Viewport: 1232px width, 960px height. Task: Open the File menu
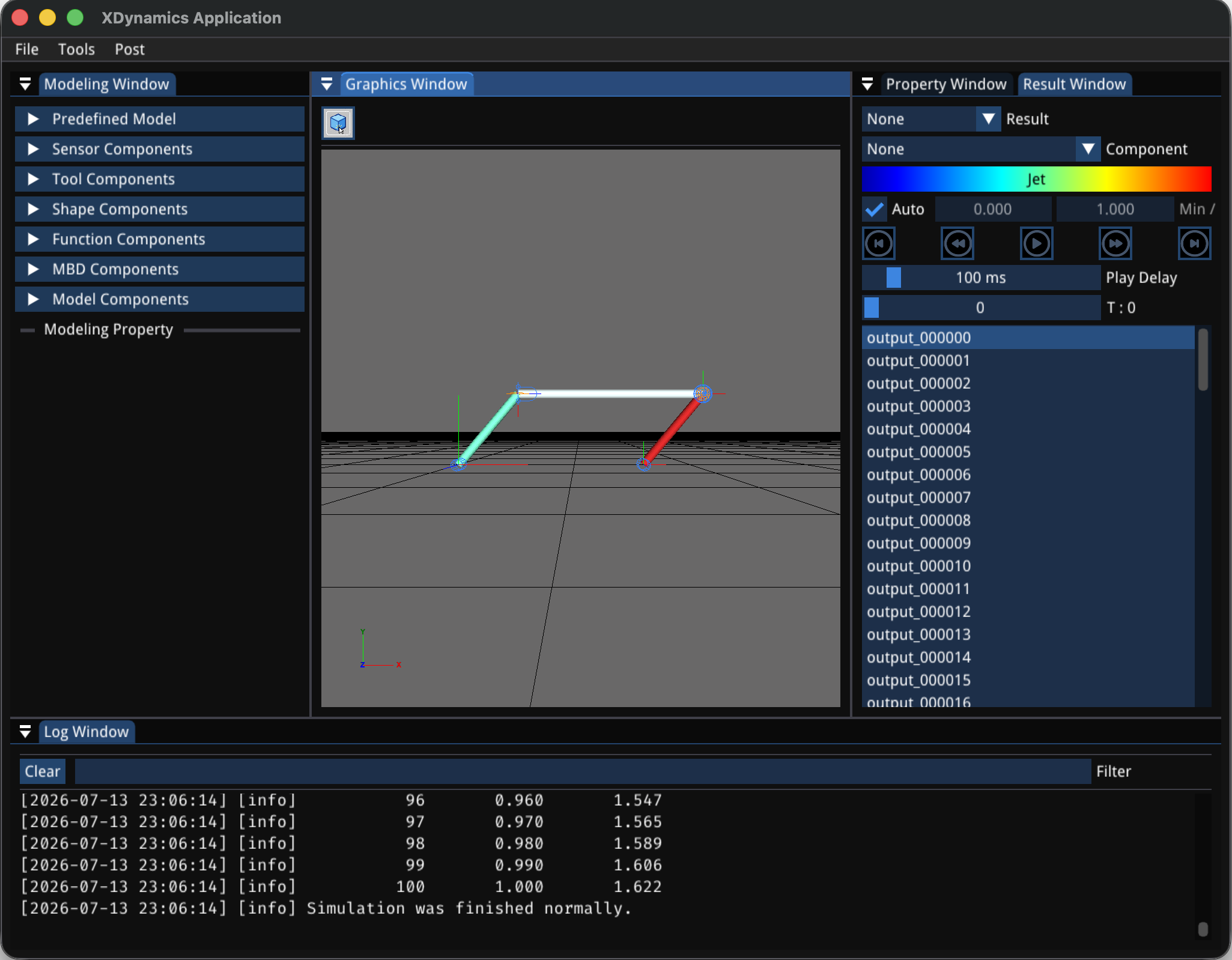(27, 49)
